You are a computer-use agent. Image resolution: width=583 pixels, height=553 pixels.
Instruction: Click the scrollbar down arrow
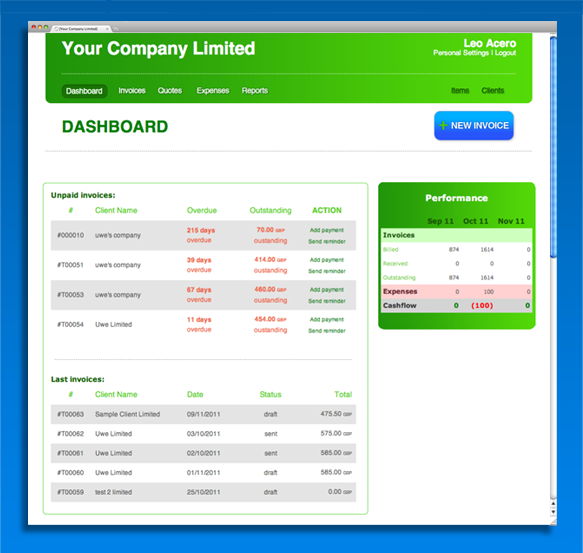click(x=553, y=512)
